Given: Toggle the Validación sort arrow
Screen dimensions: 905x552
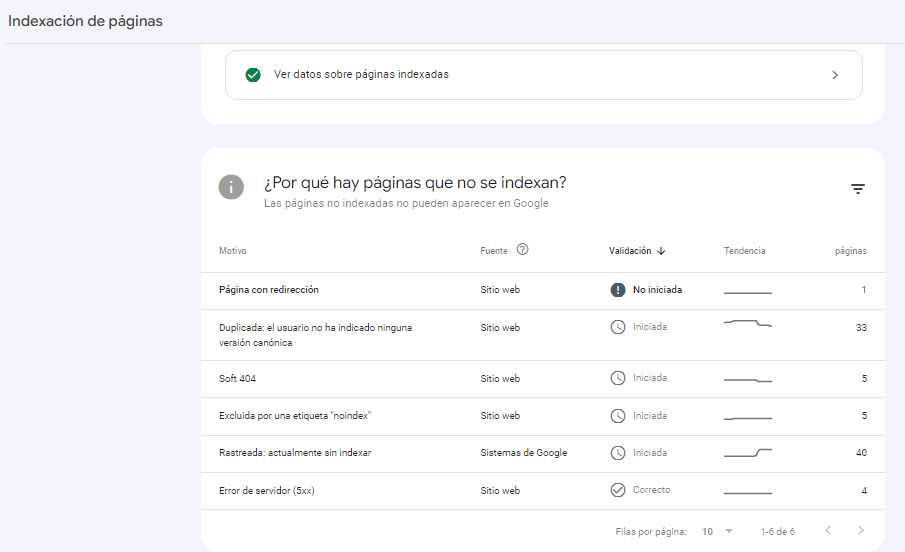Looking at the screenshot, I should click(x=661, y=251).
